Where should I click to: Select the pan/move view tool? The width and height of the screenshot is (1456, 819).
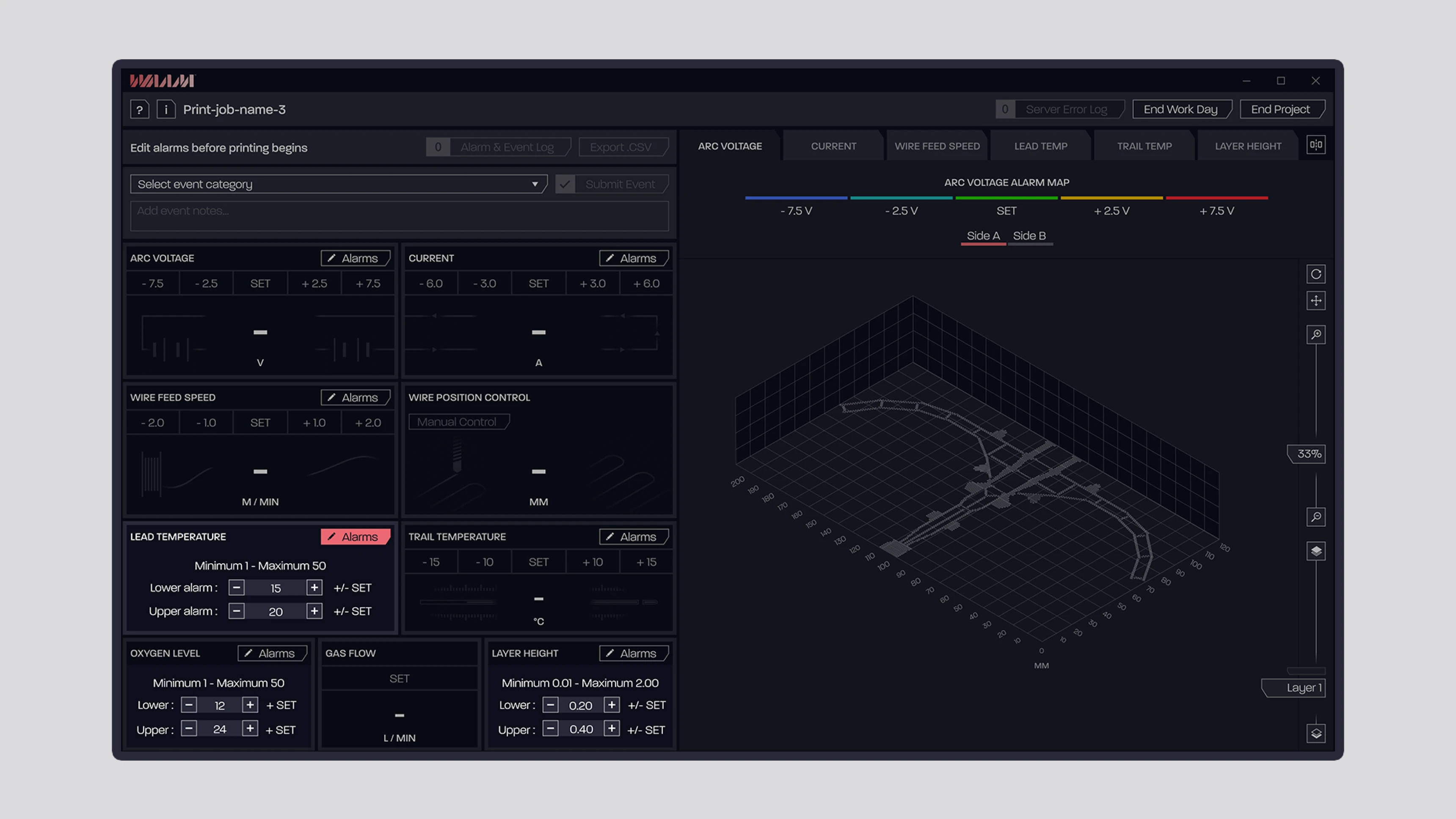click(1316, 301)
